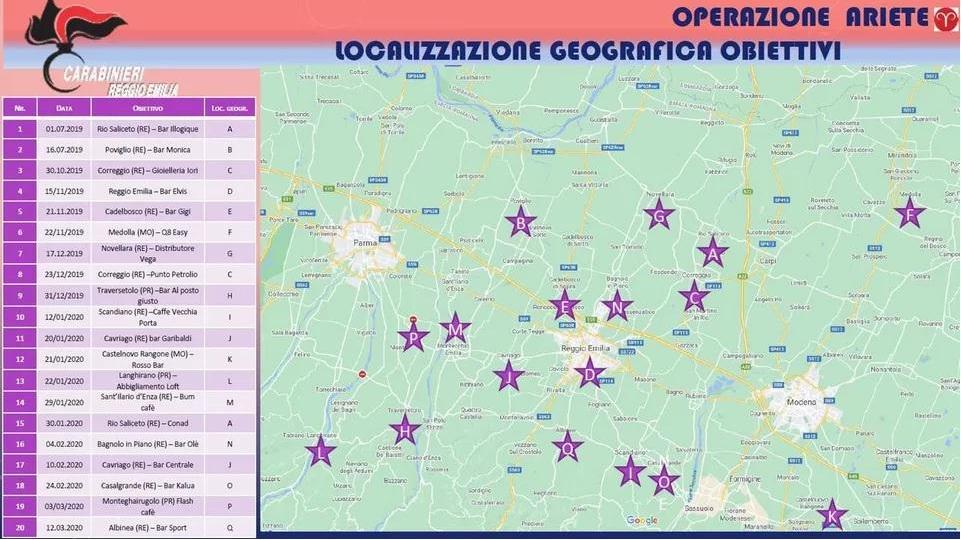Select 'Reggio Emilia – Bar Elvis' cell
Image resolution: width=961 pixels, height=540 pixels.
pyautogui.click(x=148, y=191)
